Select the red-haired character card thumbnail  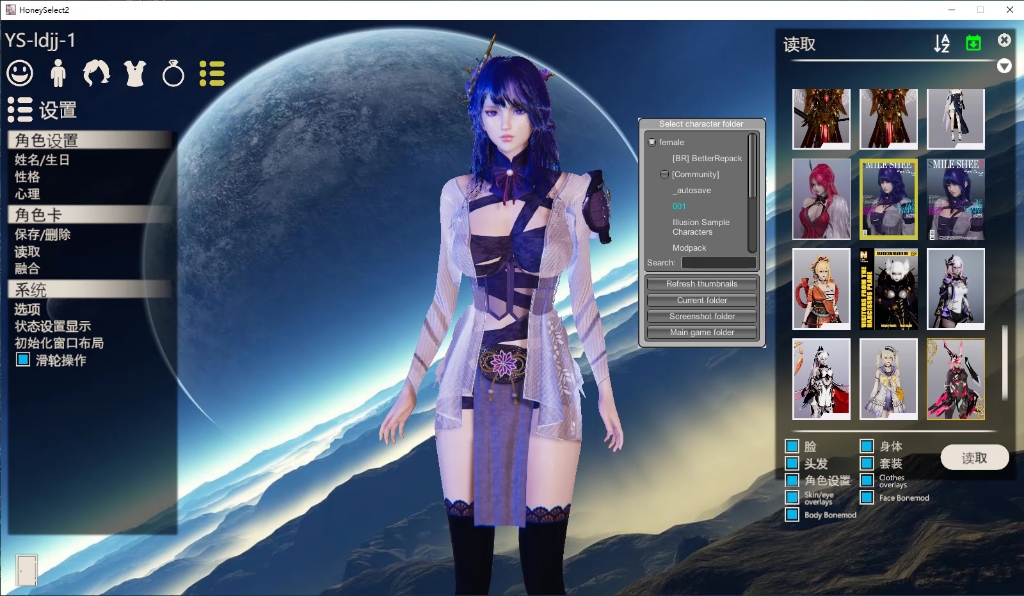(x=821, y=199)
